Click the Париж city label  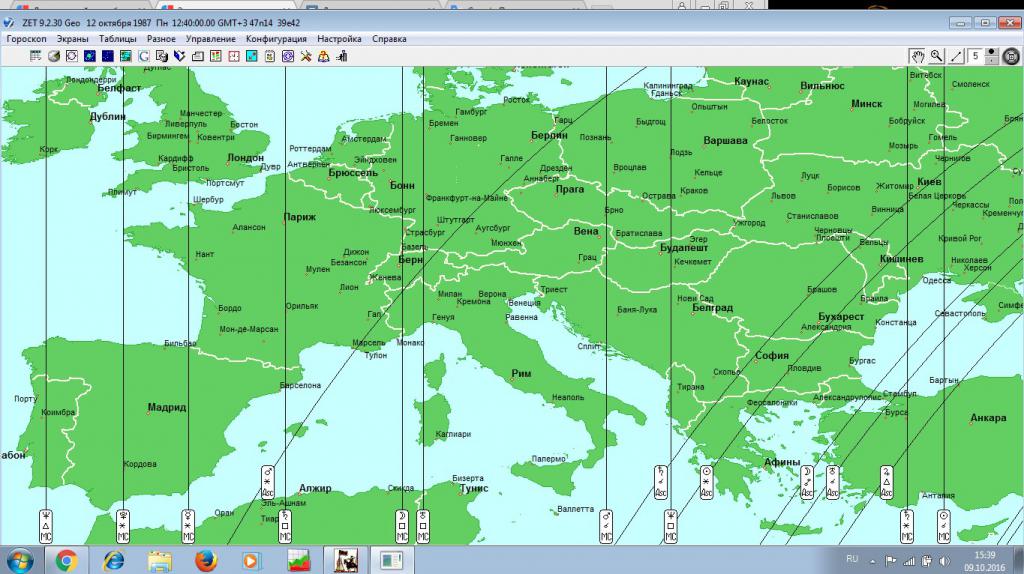[x=300, y=217]
